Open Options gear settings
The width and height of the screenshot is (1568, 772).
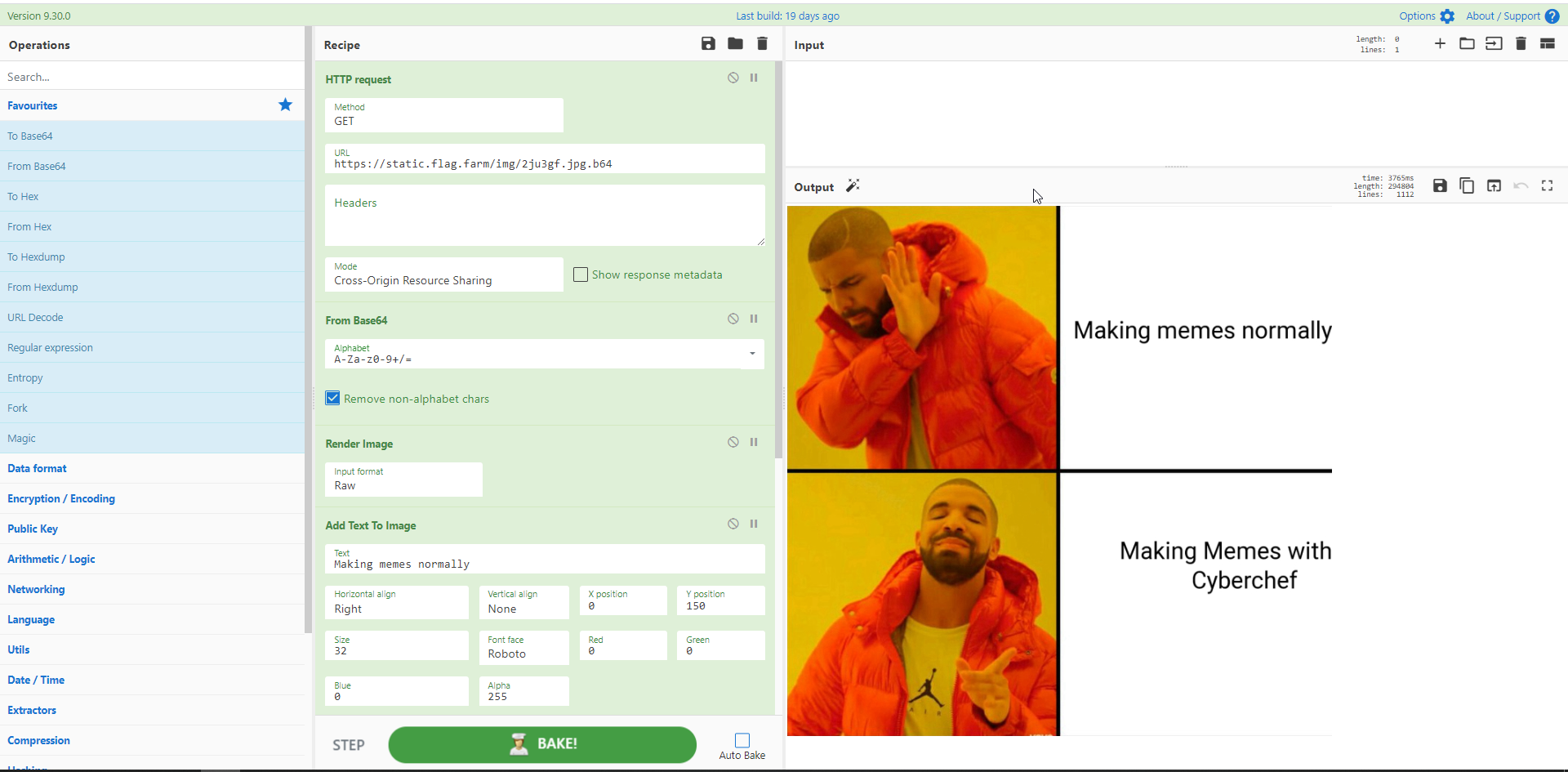[x=1447, y=16]
